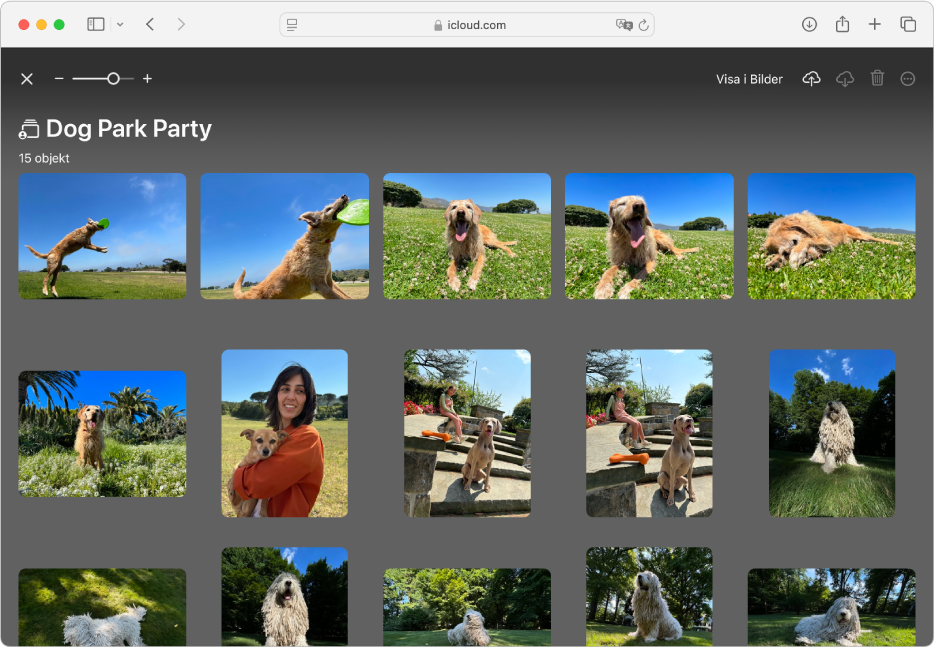Open photo of dog sleeping on grass
The image size is (935, 649).
coord(832,236)
